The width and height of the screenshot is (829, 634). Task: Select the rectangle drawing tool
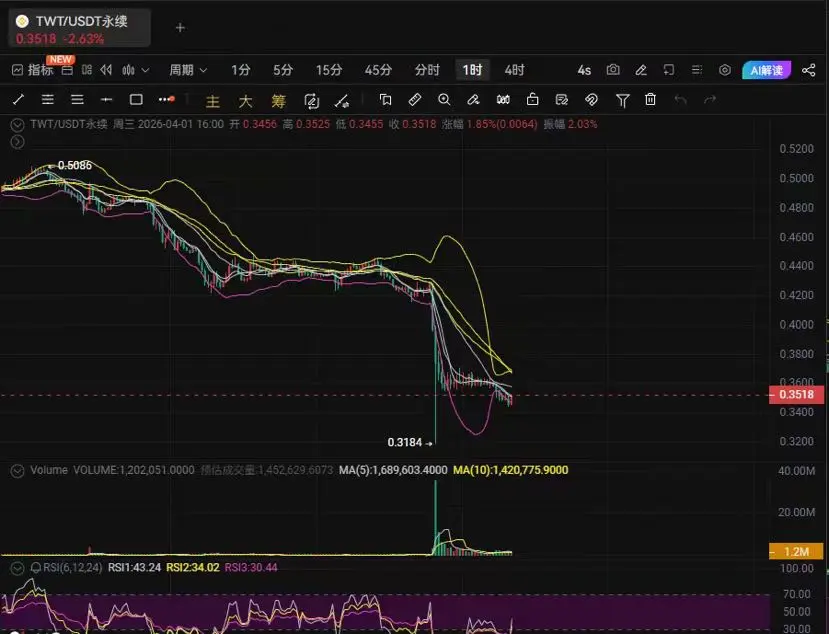pos(136,99)
